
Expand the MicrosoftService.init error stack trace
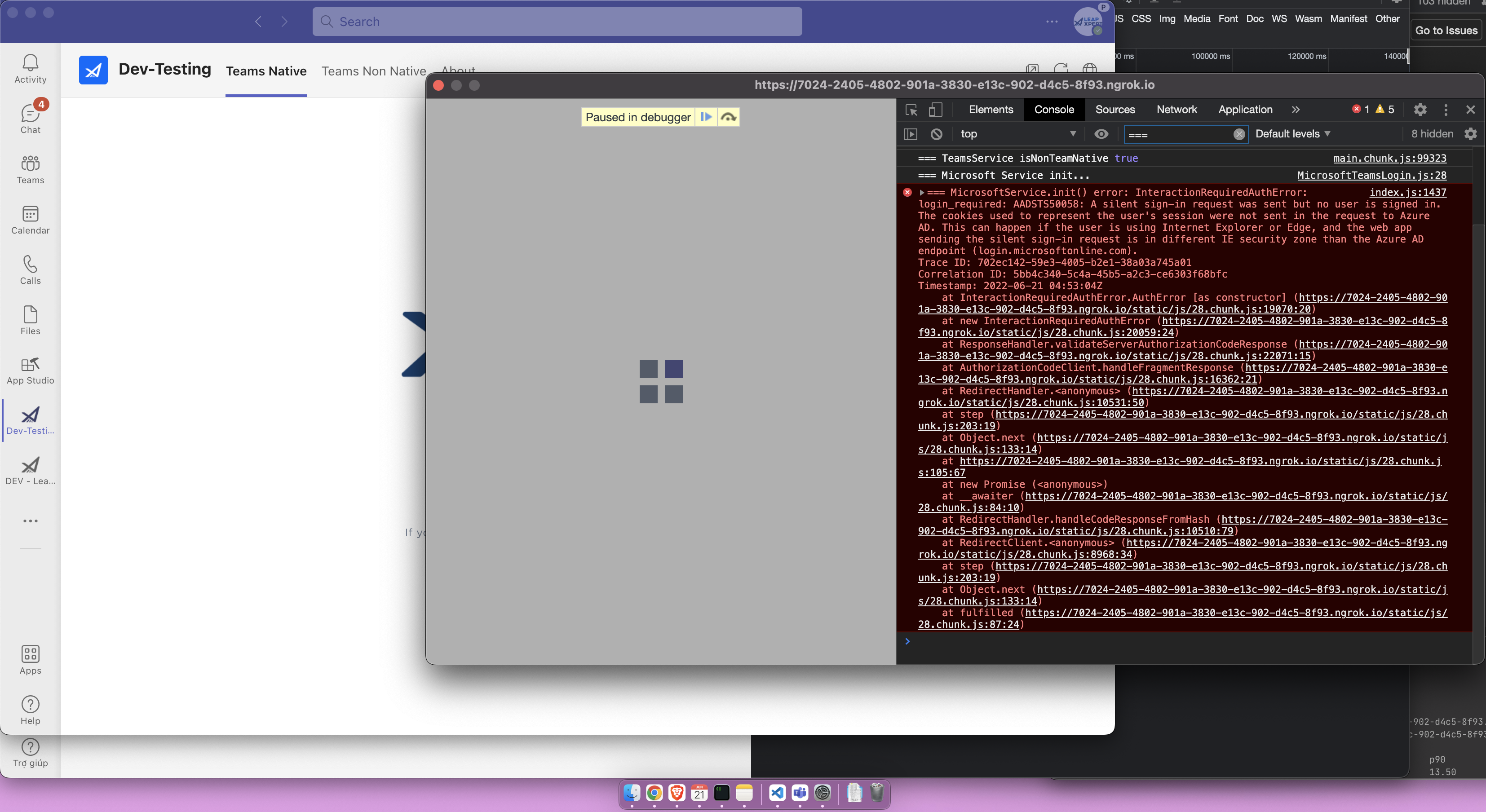(923, 192)
